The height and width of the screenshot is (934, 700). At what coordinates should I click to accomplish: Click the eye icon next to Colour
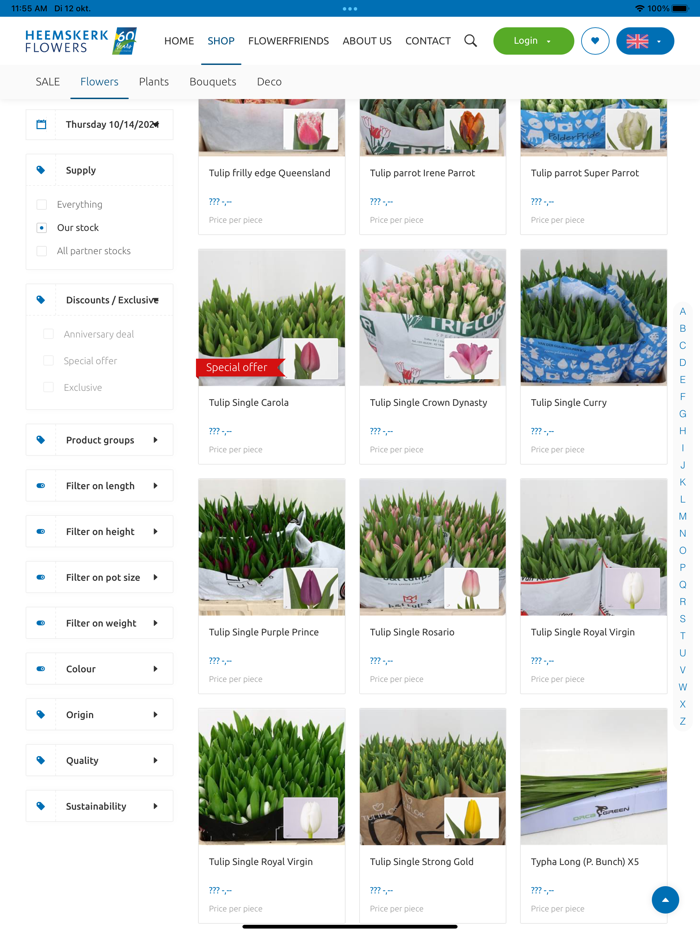pos(41,670)
